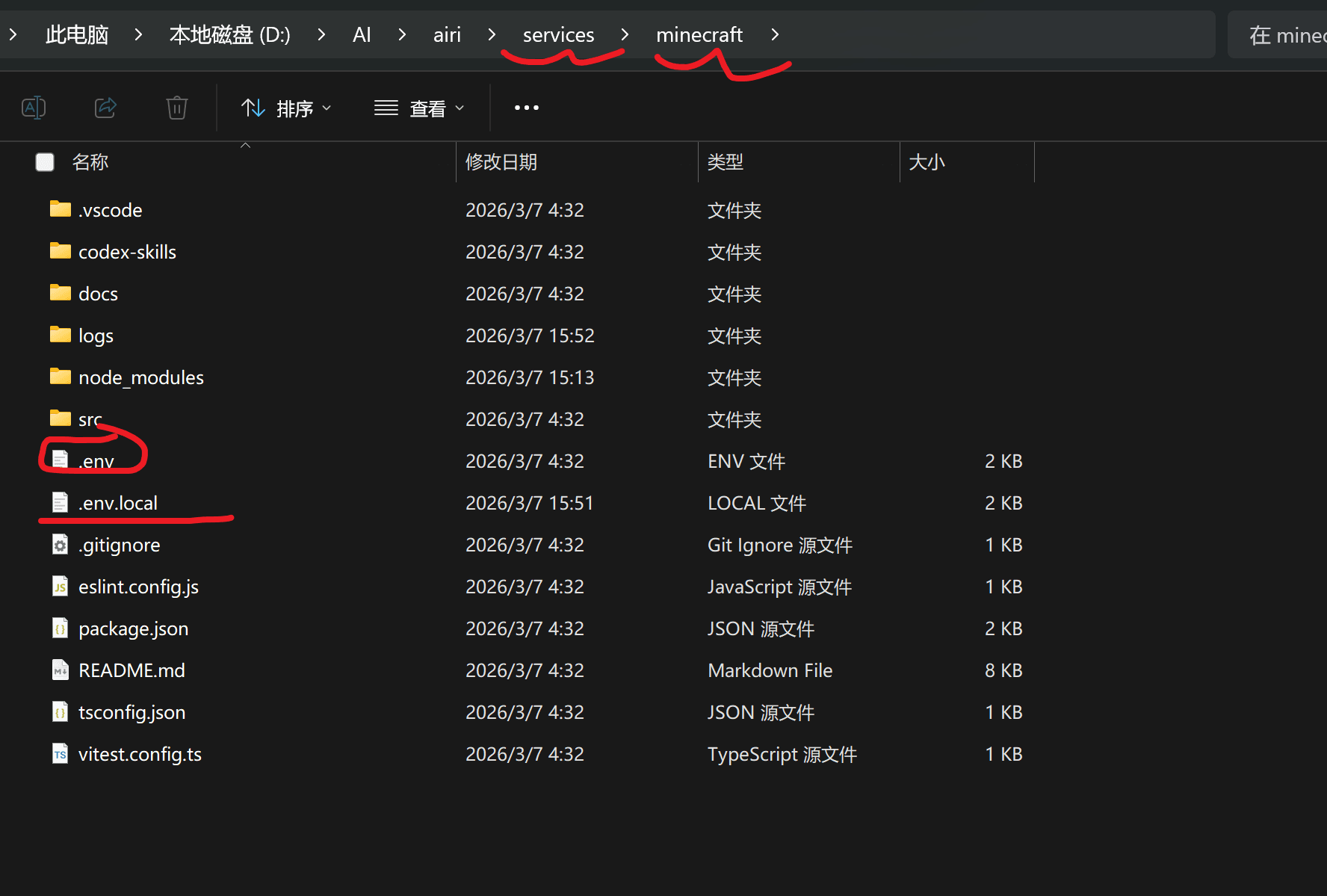Navigate to airi in the address bar
Screen dimensions: 1327x896
point(447,34)
